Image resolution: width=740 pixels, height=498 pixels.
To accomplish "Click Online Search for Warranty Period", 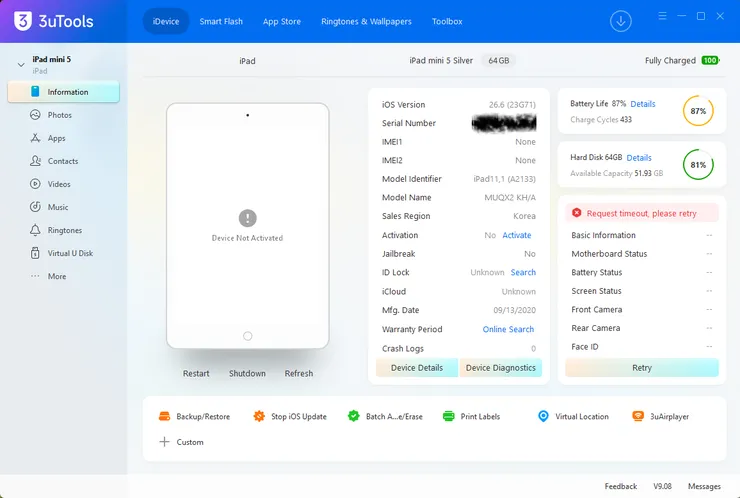I will (x=508, y=329).
